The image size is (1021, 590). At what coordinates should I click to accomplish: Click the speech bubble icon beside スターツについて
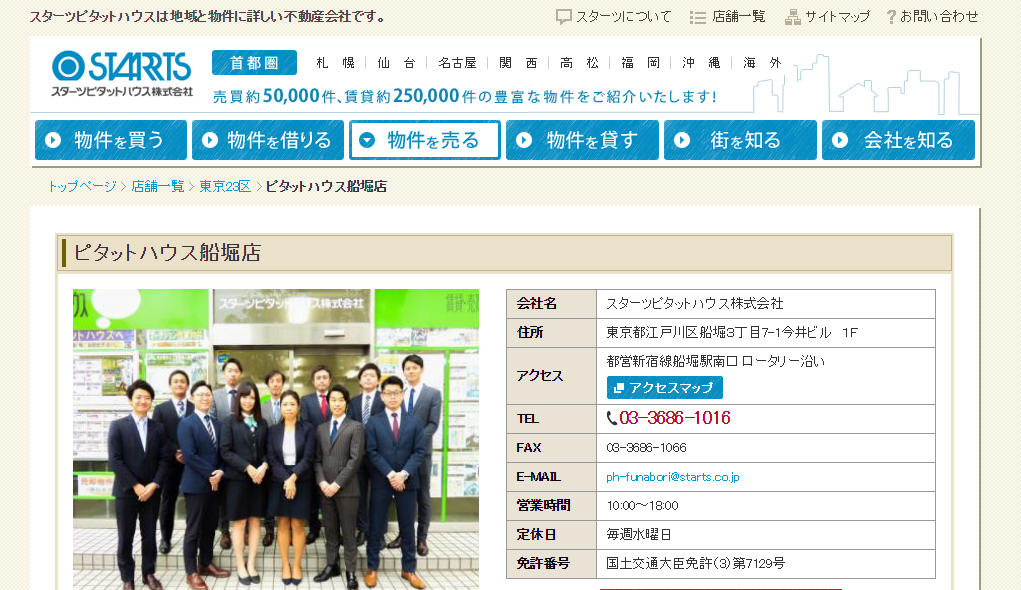(x=564, y=17)
